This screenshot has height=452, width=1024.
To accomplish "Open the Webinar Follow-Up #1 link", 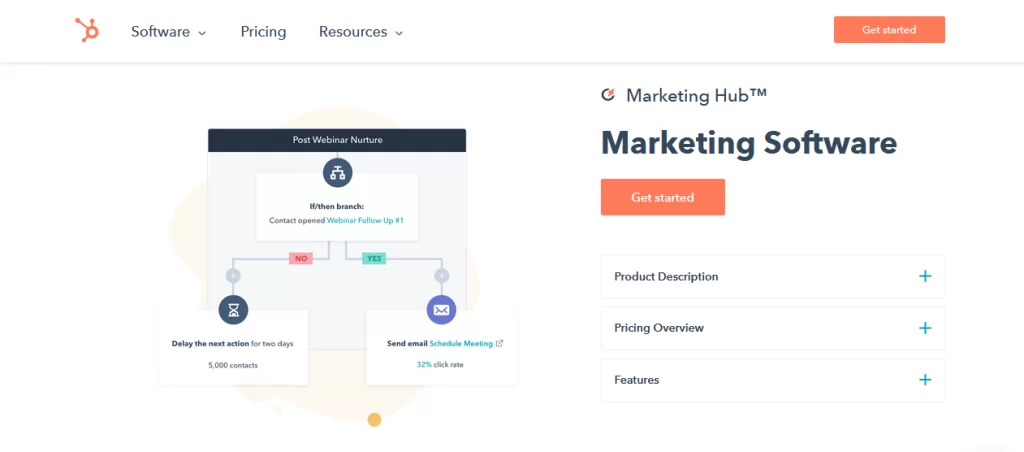I will (x=365, y=221).
